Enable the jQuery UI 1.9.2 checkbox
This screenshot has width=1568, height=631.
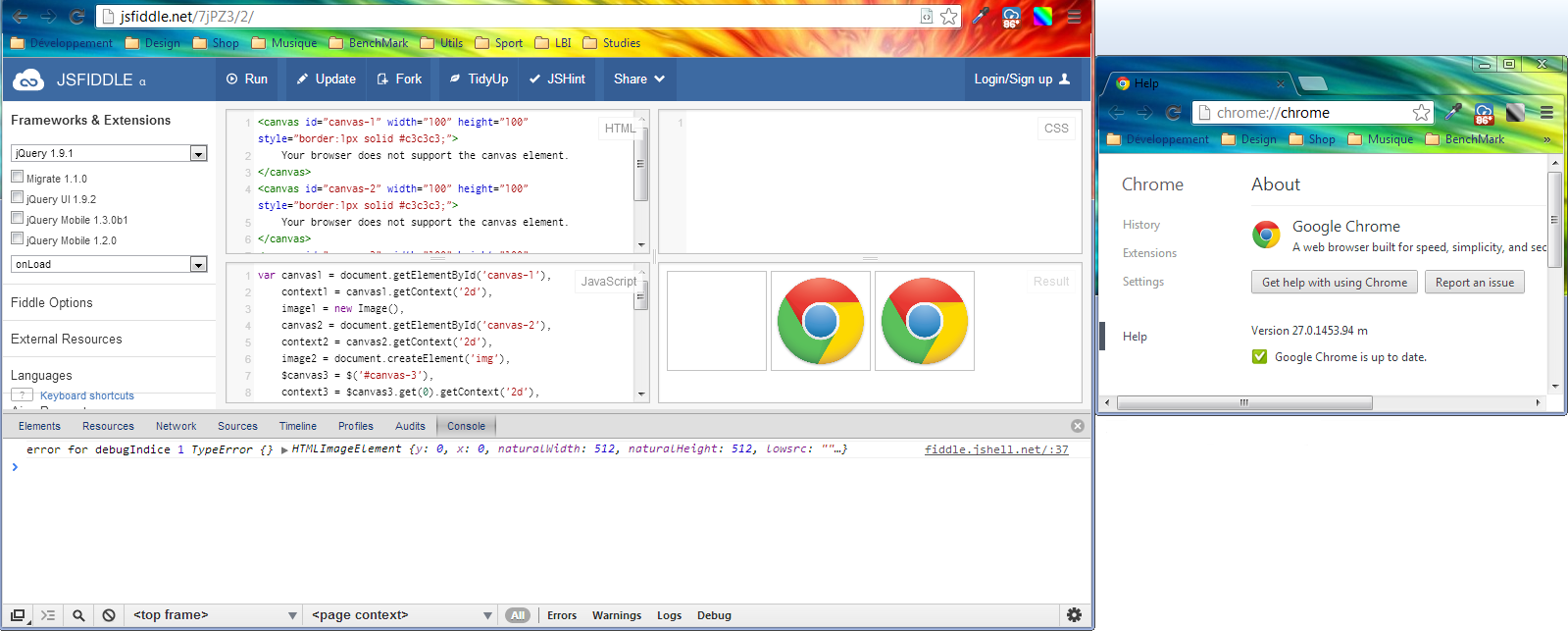tap(17, 197)
